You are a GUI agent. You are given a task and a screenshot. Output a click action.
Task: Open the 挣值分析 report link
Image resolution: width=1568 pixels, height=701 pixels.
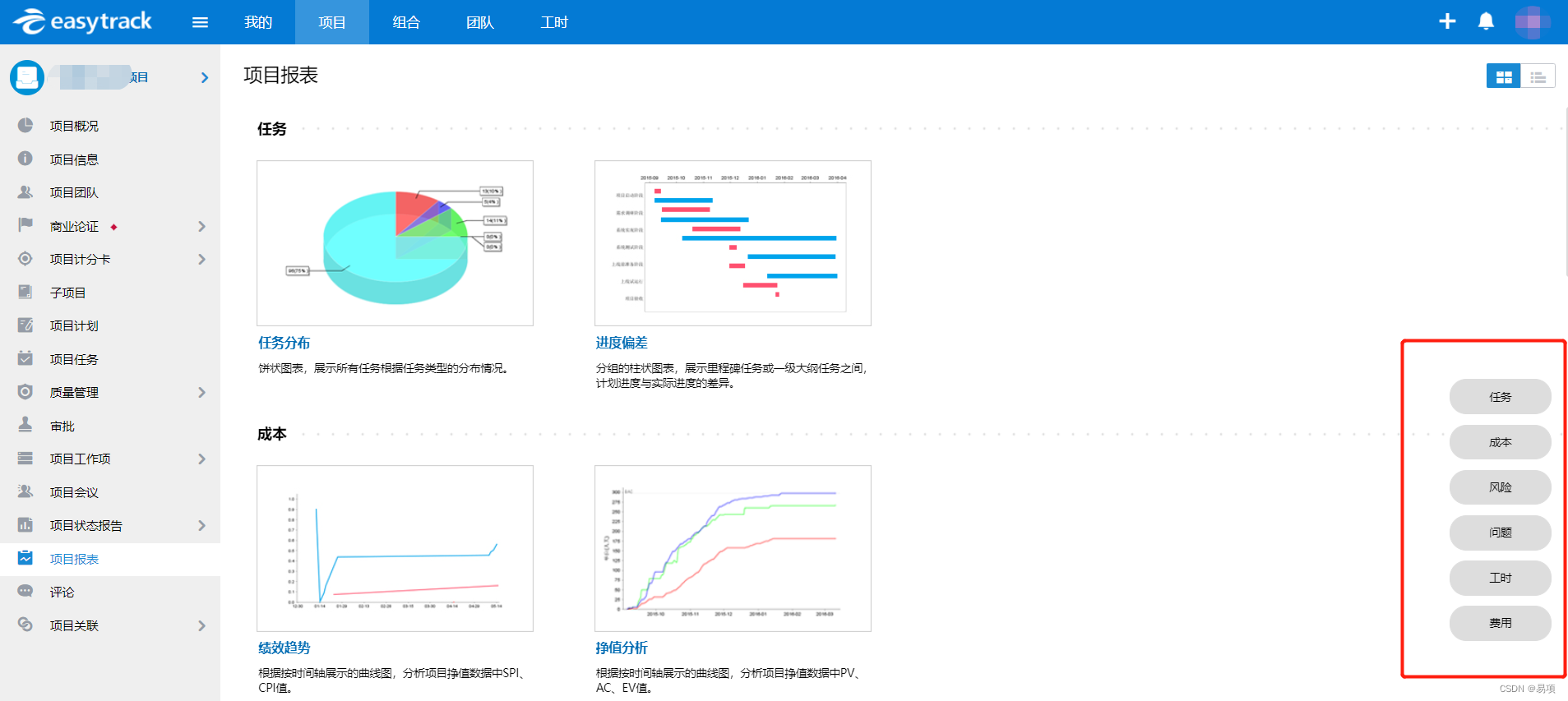point(622,648)
